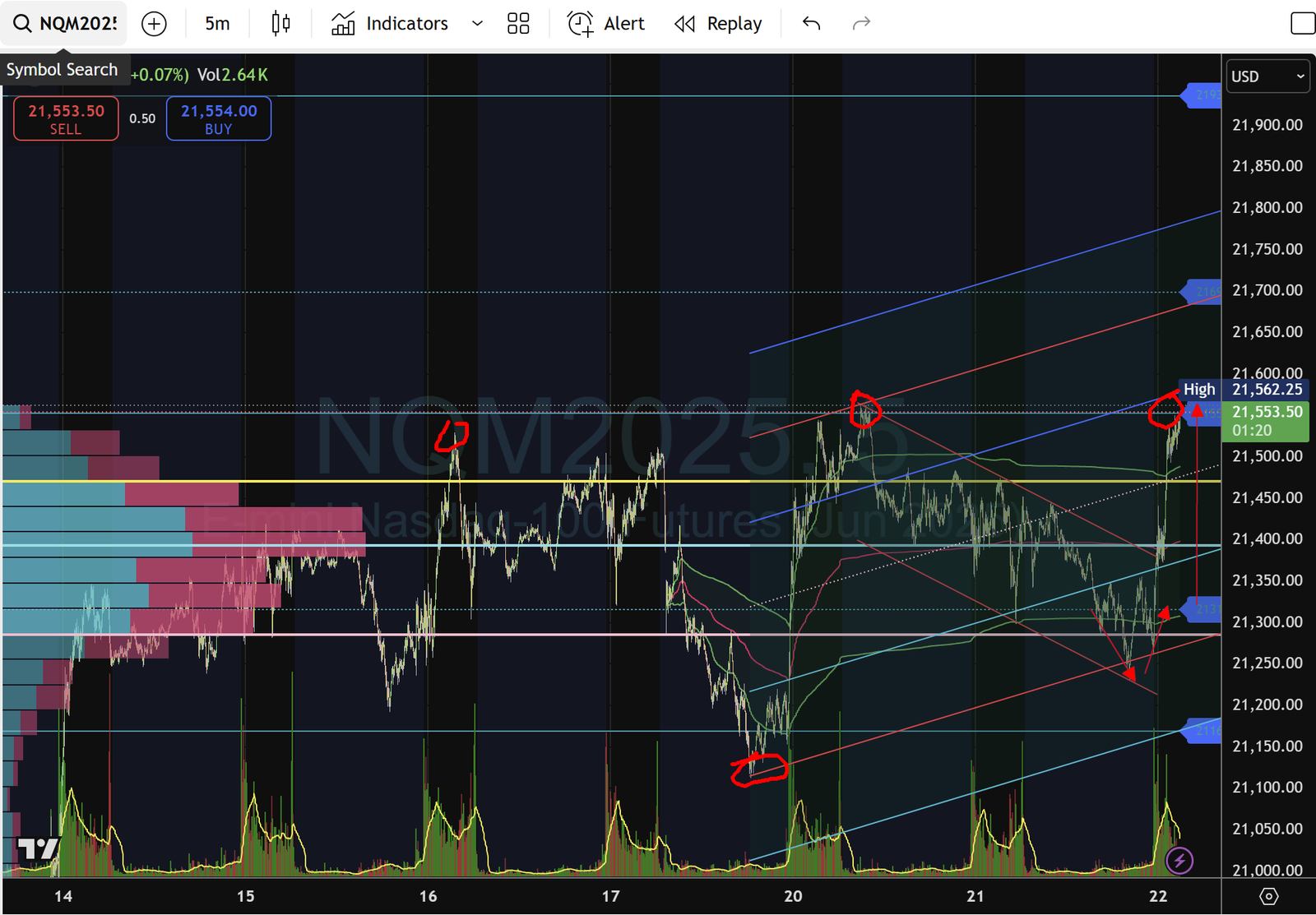Open the Indicators dialog
The image size is (1316, 915).
point(390,24)
